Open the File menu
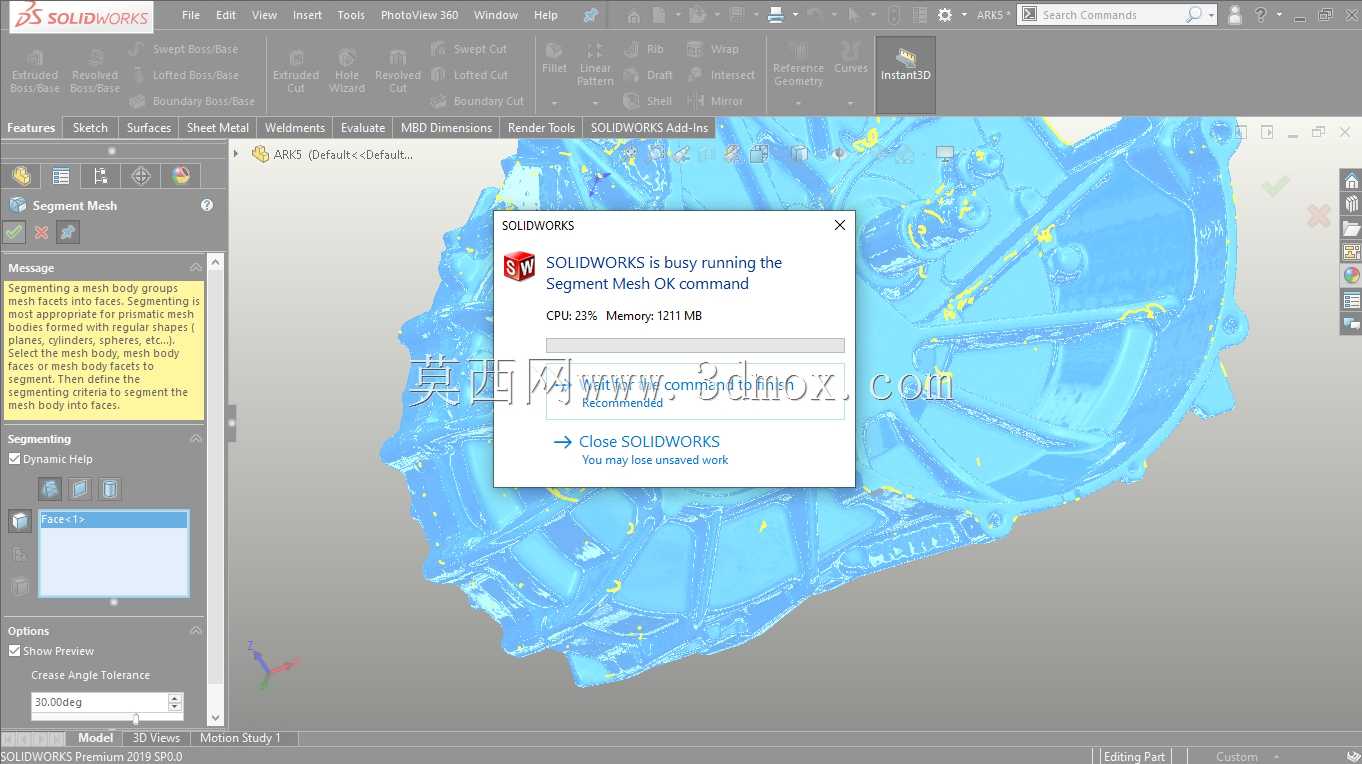Screen dimensions: 1362x764 tap(191, 15)
